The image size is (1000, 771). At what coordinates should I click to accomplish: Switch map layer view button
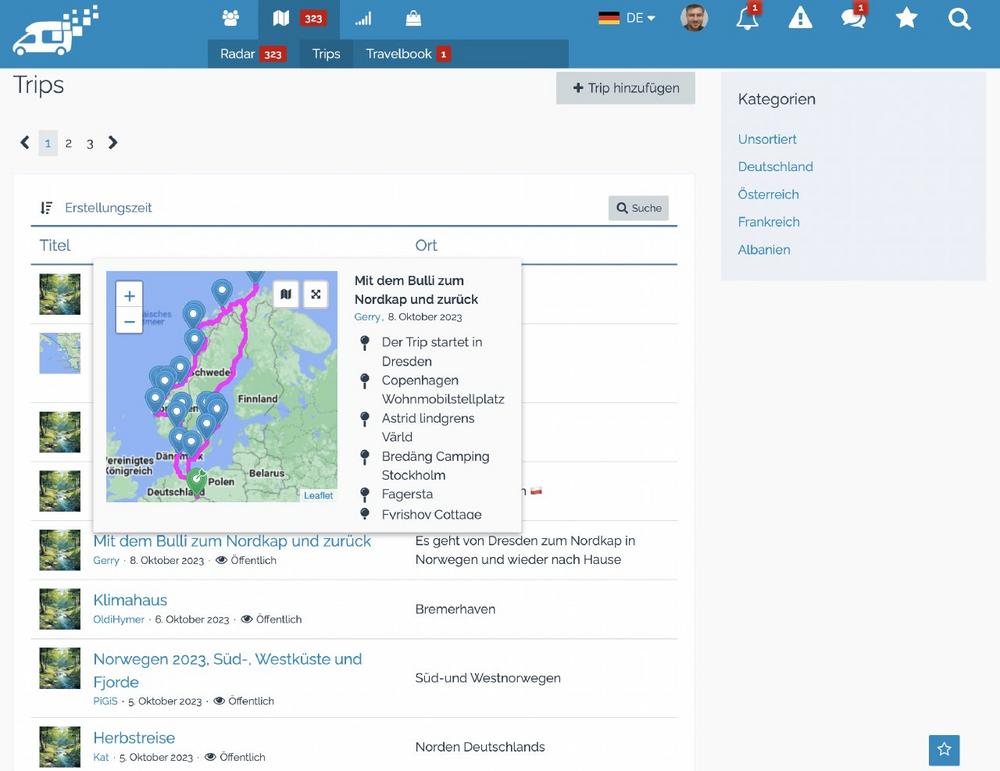click(286, 294)
